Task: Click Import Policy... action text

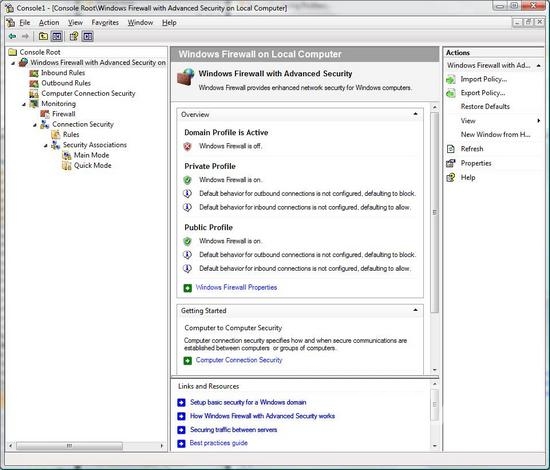Action: click(x=484, y=79)
